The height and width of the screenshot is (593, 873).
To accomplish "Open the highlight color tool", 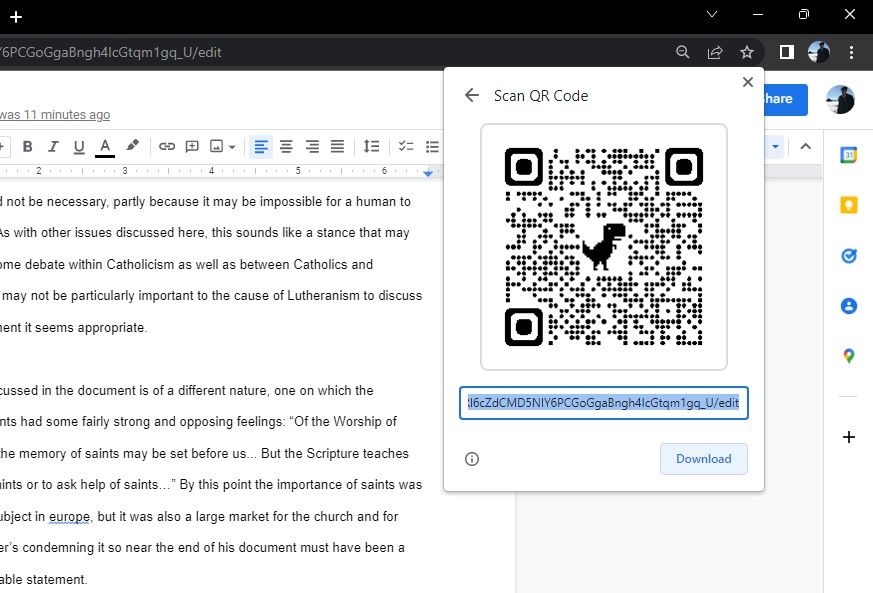I will coord(131,146).
